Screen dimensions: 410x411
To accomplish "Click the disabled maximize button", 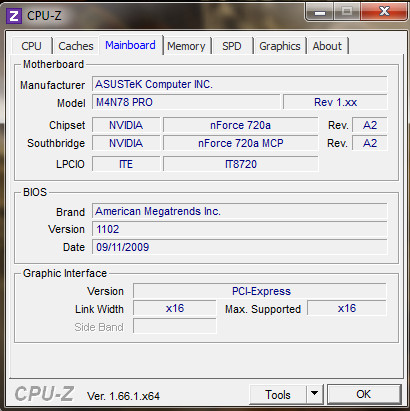I will tap(347, 12).
